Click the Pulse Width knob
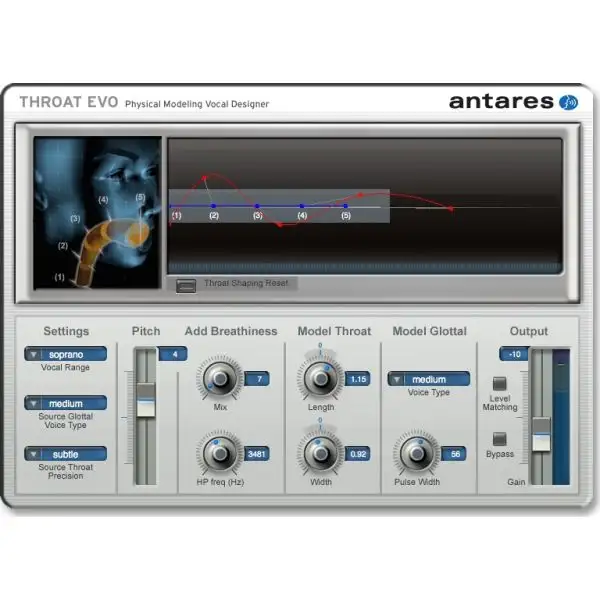This screenshot has height=600, width=600. pos(417,454)
